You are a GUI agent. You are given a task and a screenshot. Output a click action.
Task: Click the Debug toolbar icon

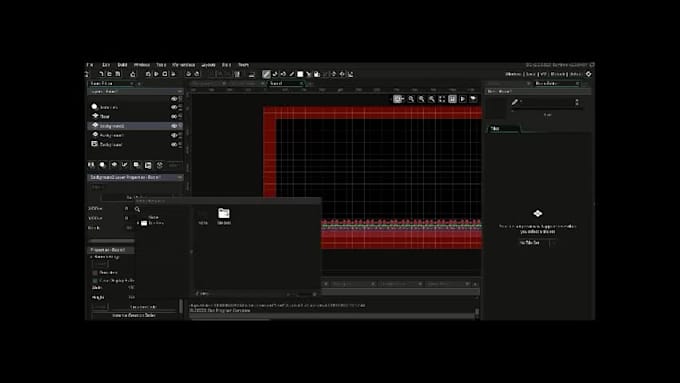click(148, 74)
